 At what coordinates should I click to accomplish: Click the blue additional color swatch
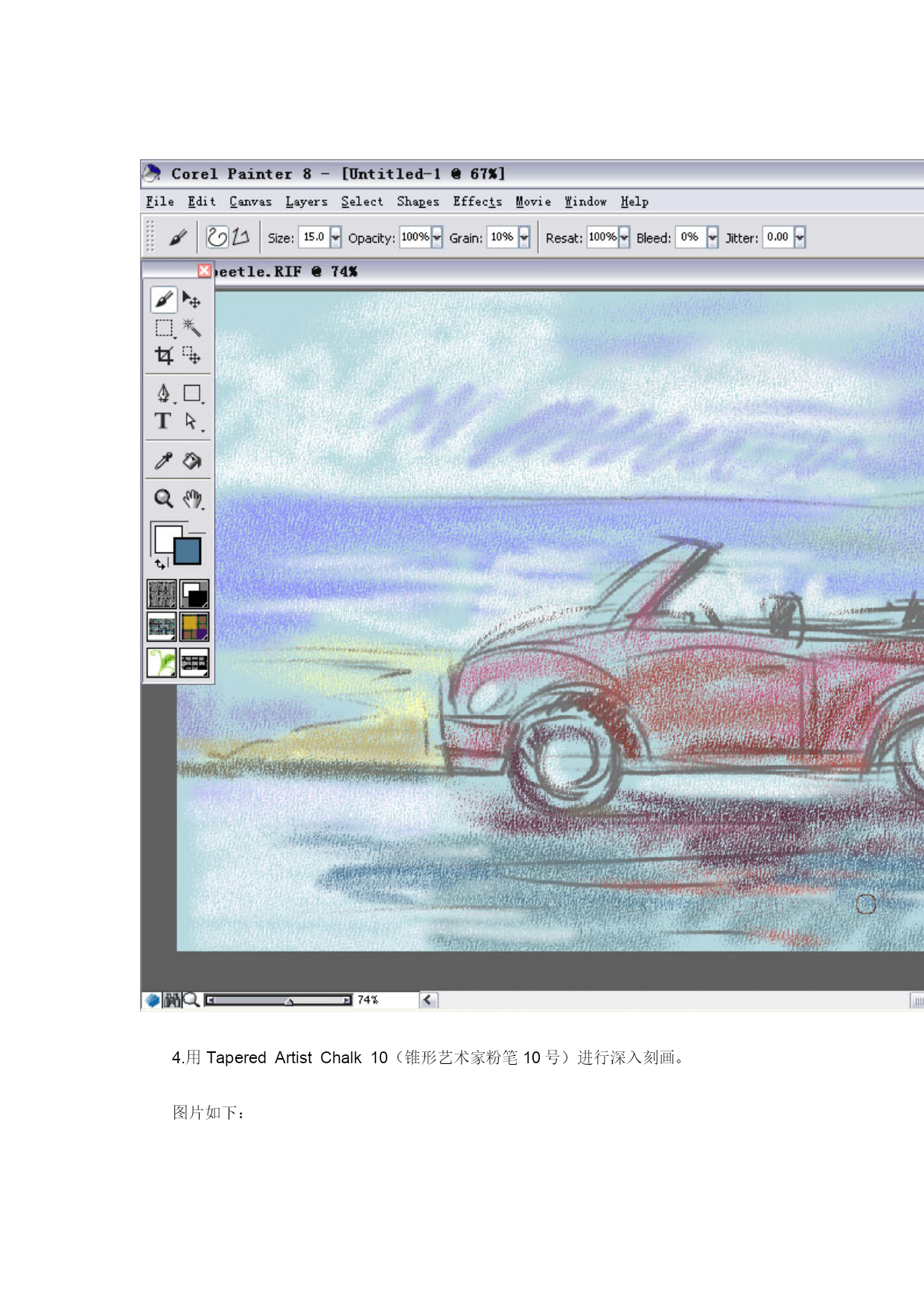tap(188, 552)
